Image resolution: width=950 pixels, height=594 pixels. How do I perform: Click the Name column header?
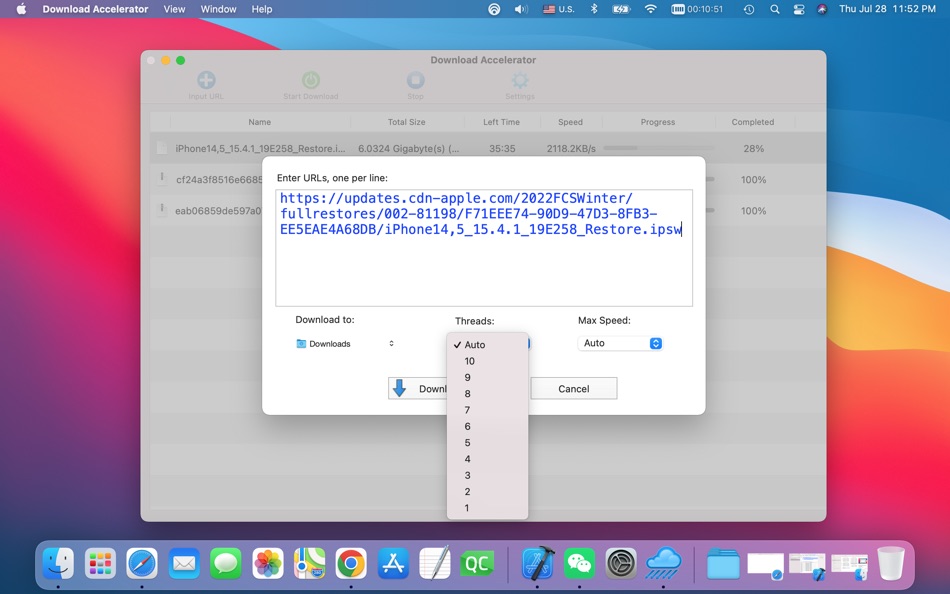(x=259, y=122)
